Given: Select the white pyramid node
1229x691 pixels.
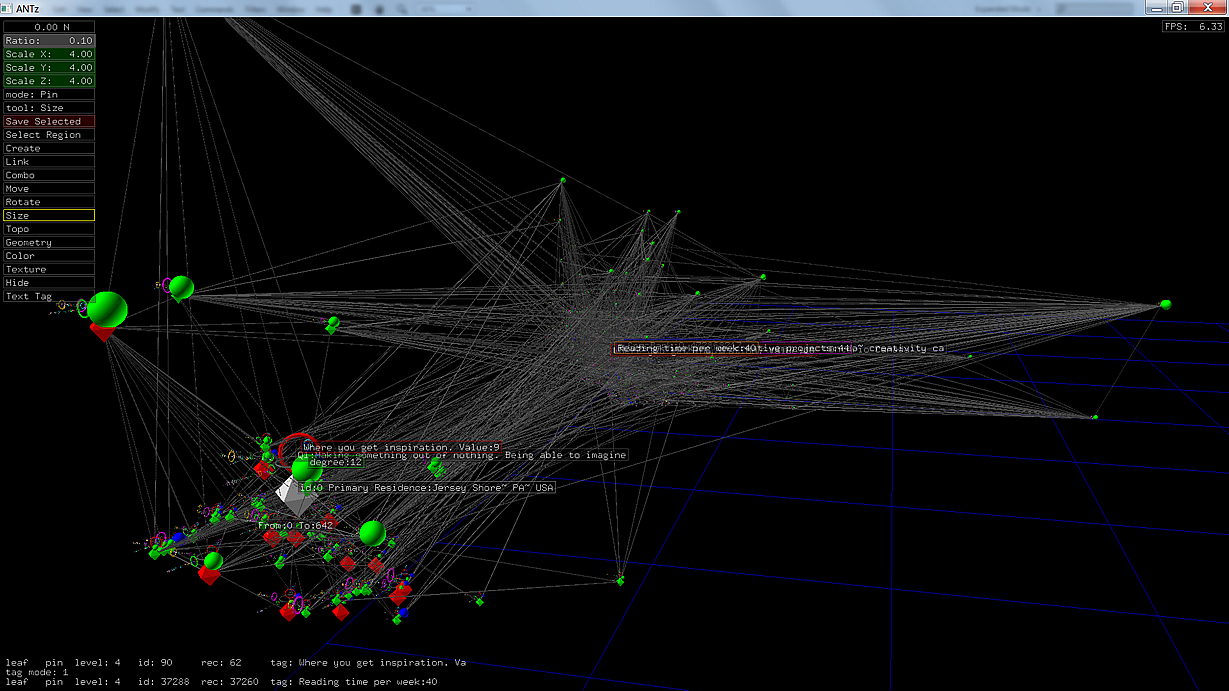Looking at the screenshot, I should click(291, 490).
